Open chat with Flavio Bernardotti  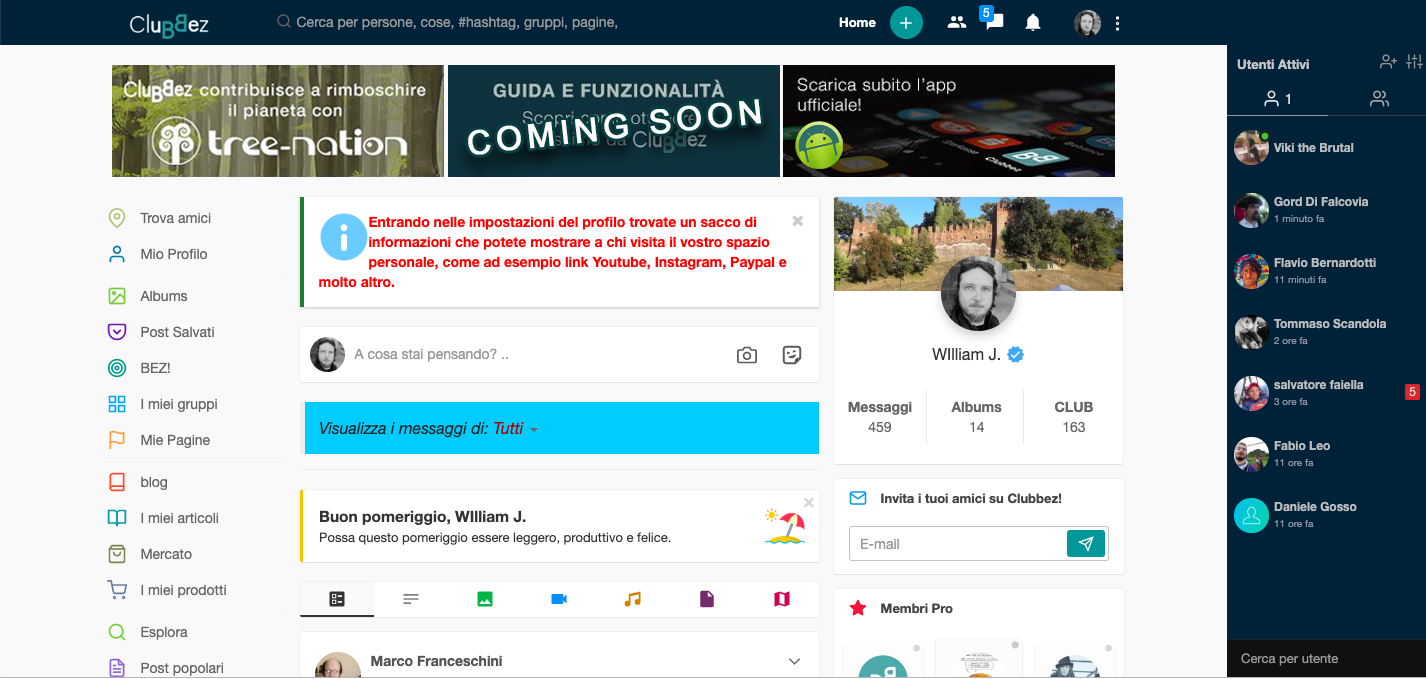[x=1326, y=270]
